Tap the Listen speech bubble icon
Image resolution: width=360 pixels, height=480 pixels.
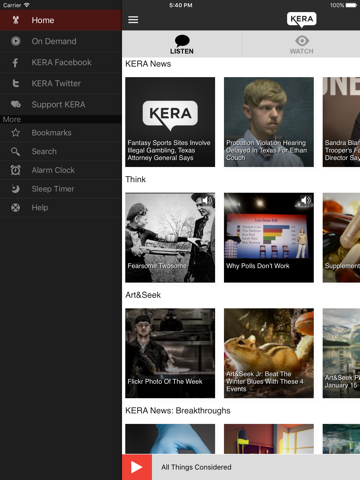(182, 41)
